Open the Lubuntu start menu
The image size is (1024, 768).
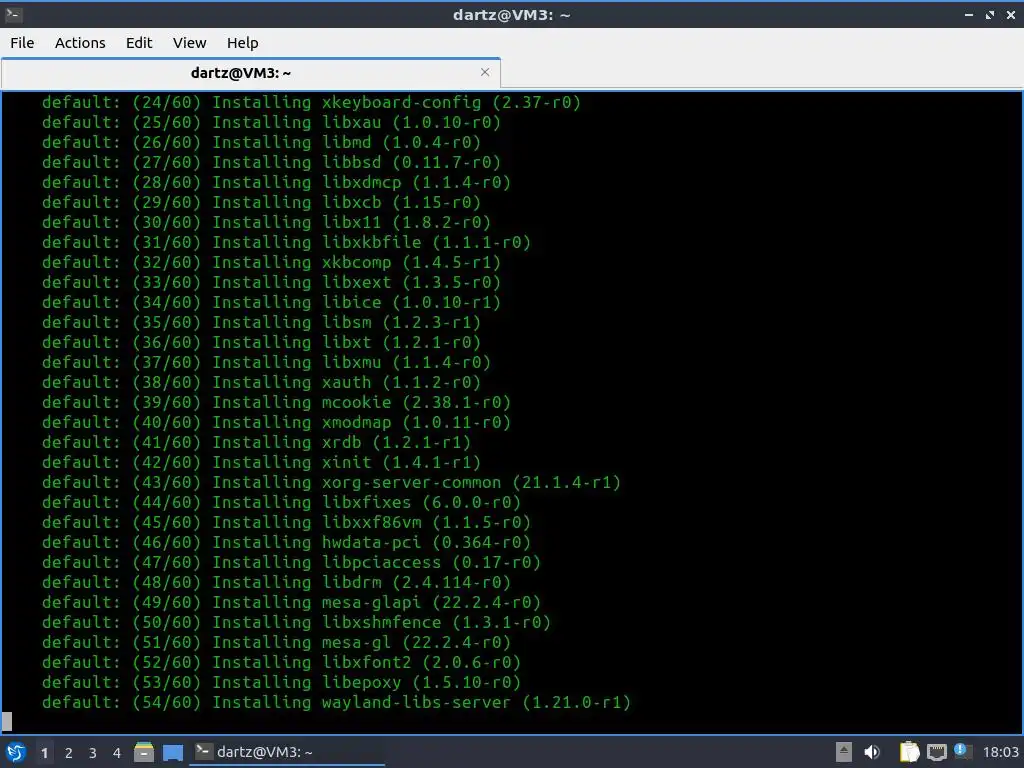click(16, 752)
